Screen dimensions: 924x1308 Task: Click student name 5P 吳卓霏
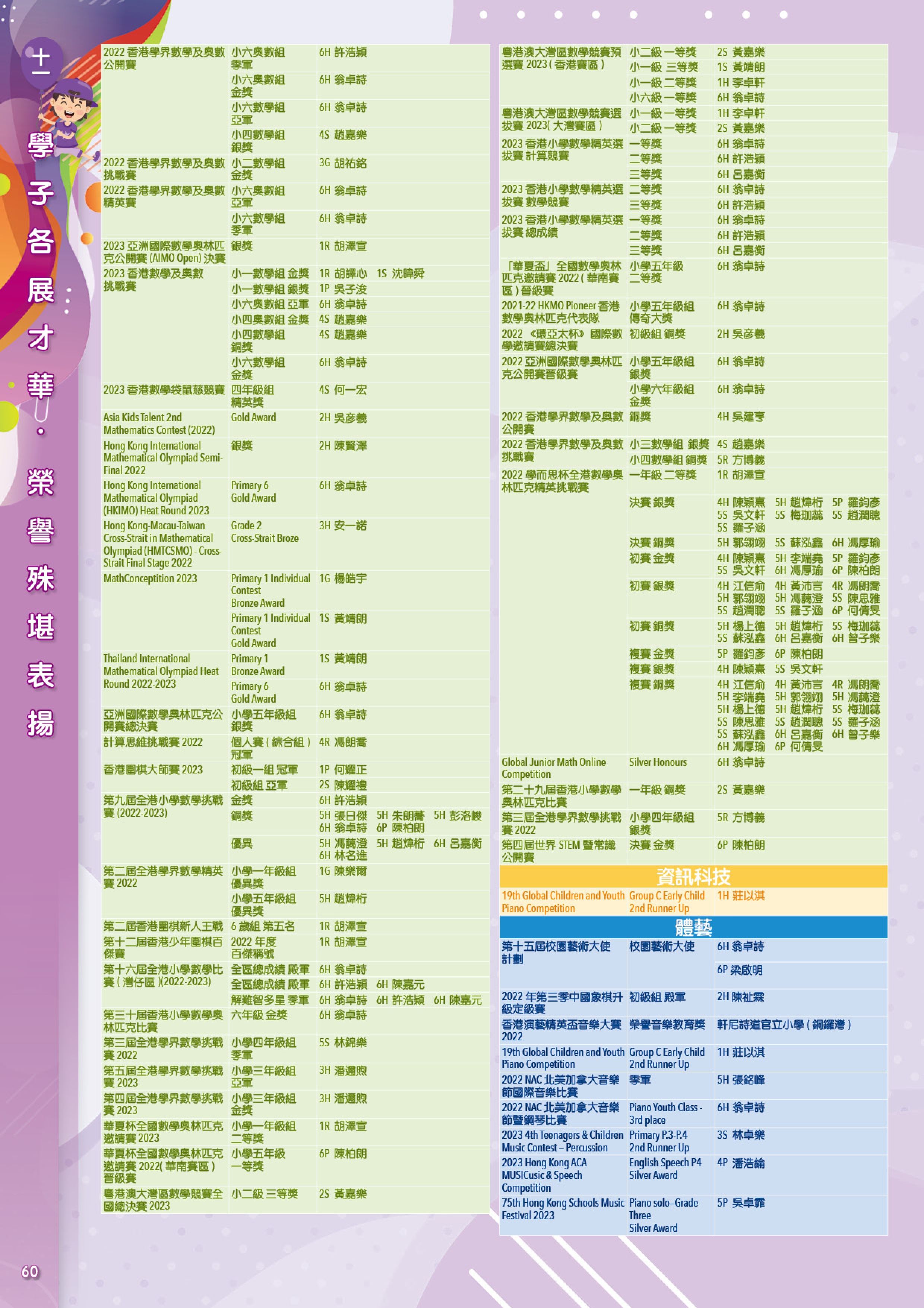click(741, 1203)
